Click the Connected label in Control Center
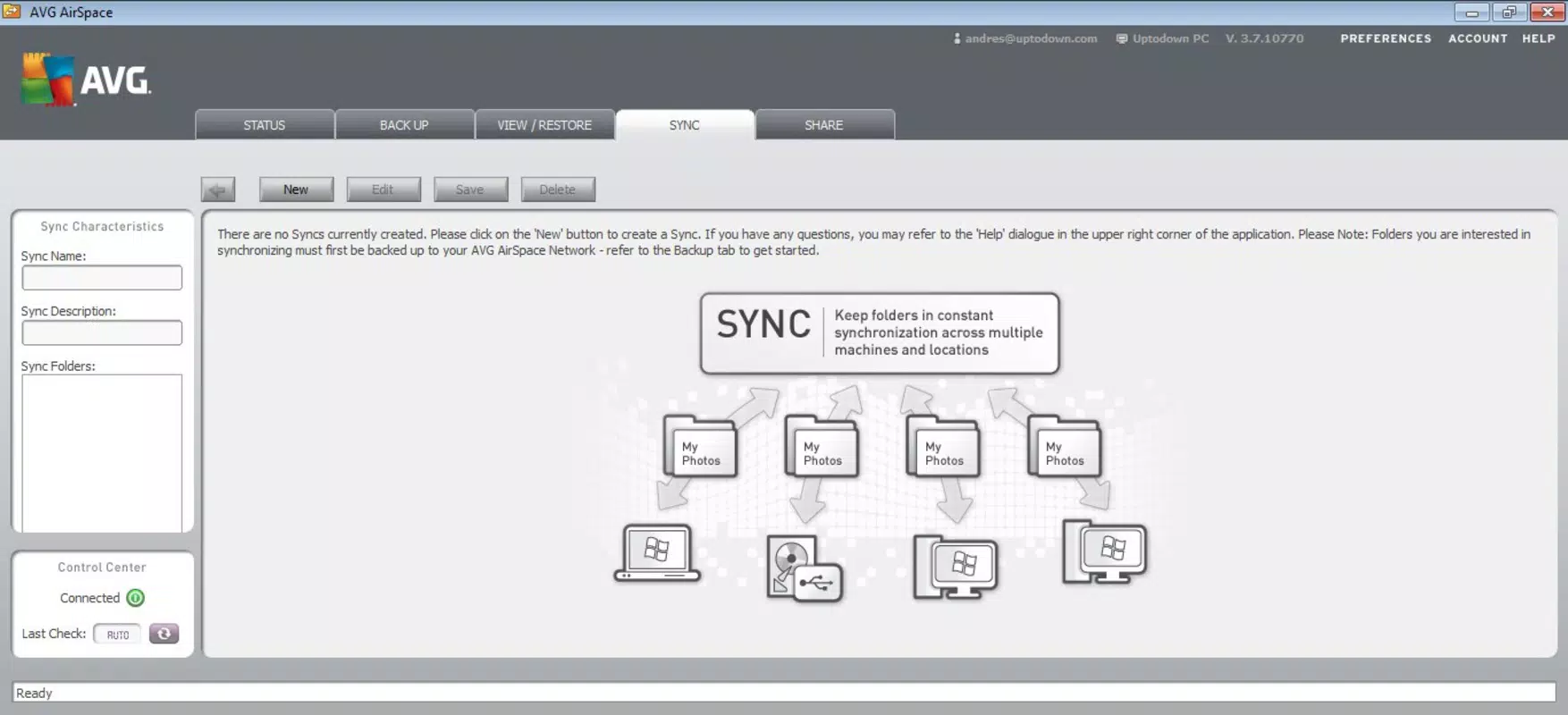 89,598
